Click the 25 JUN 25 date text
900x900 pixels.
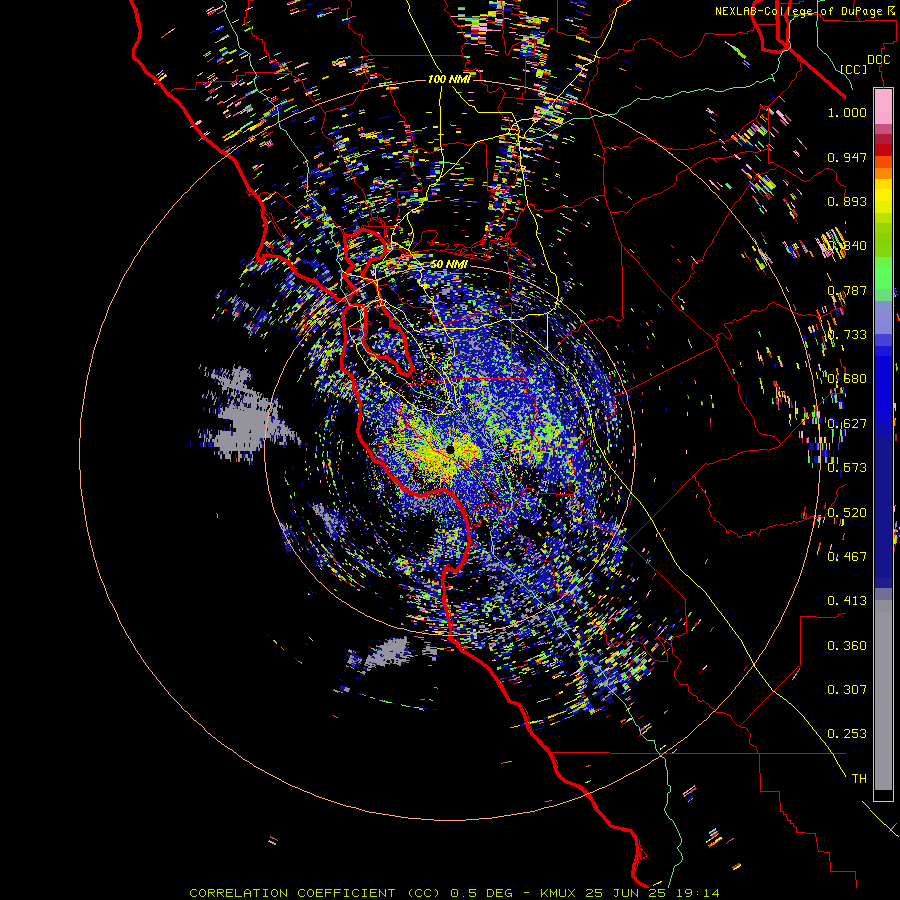(x=627, y=893)
